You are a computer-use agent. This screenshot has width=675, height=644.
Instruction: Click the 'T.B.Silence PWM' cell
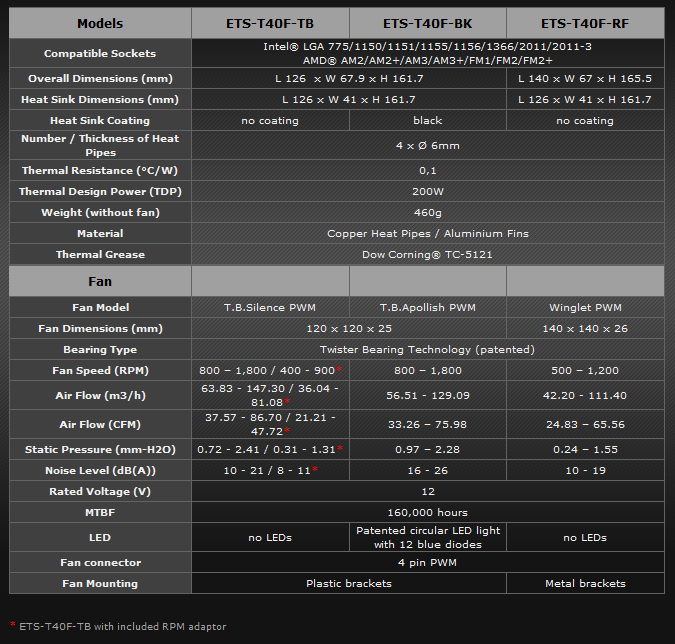click(x=270, y=307)
